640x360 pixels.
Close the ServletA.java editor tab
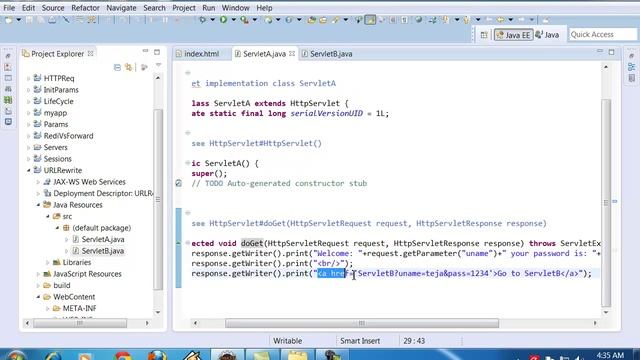(292, 53)
